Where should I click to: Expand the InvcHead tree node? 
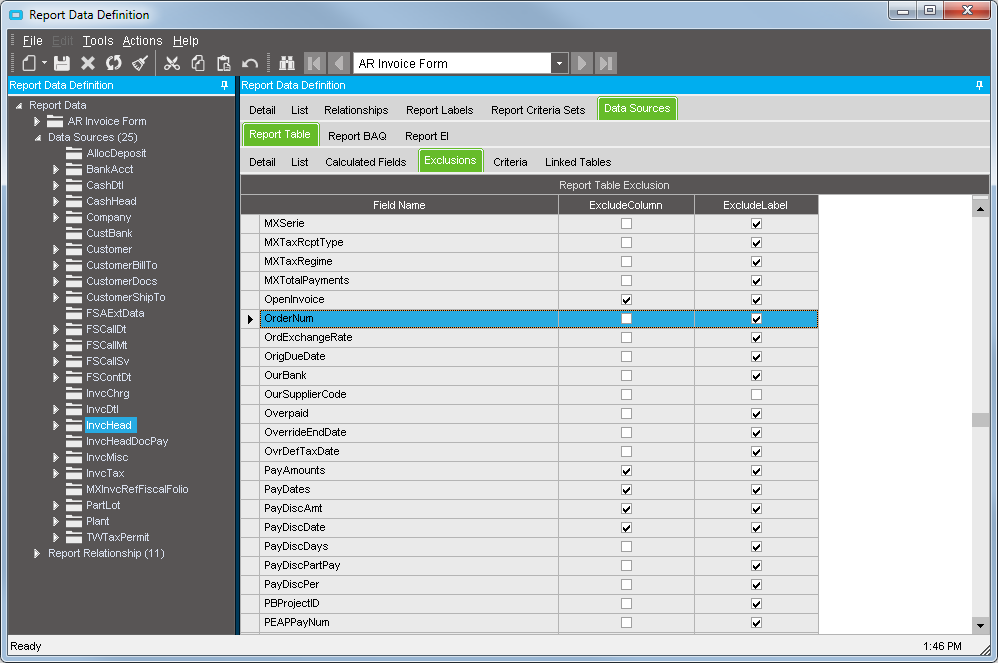pyautogui.click(x=56, y=425)
